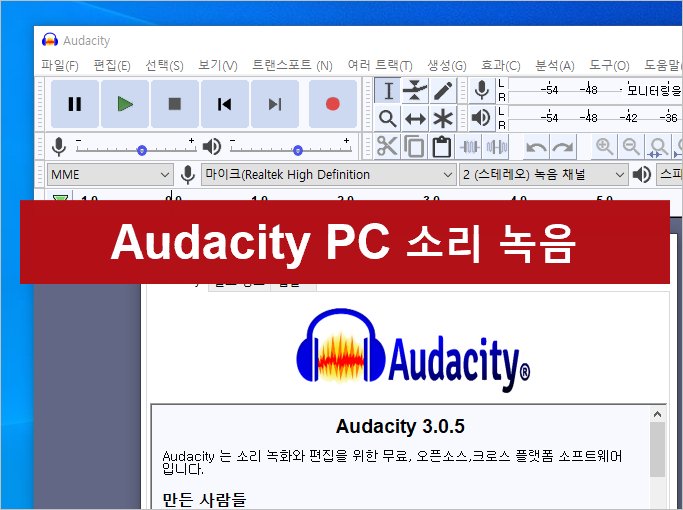The height and width of the screenshot is (510, 683).
Task: Expand the 마이크(Realtek High Definition) device dropdown
Action: click(328, 175)
